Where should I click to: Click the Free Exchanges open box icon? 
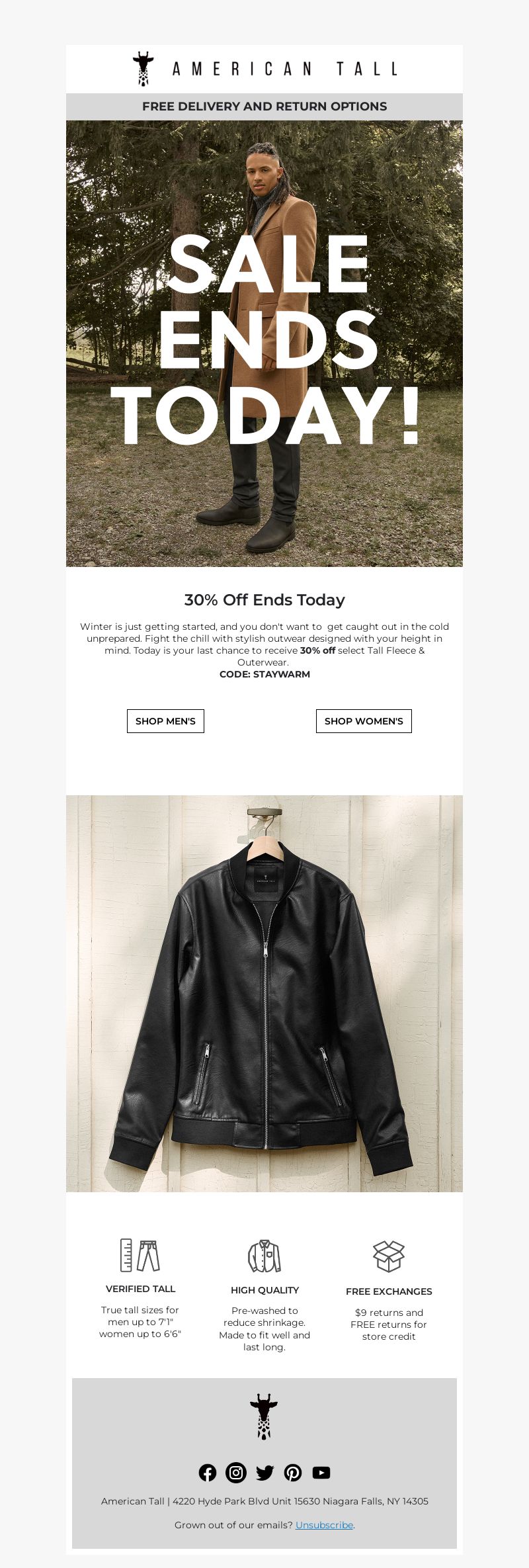(389, 1256)
